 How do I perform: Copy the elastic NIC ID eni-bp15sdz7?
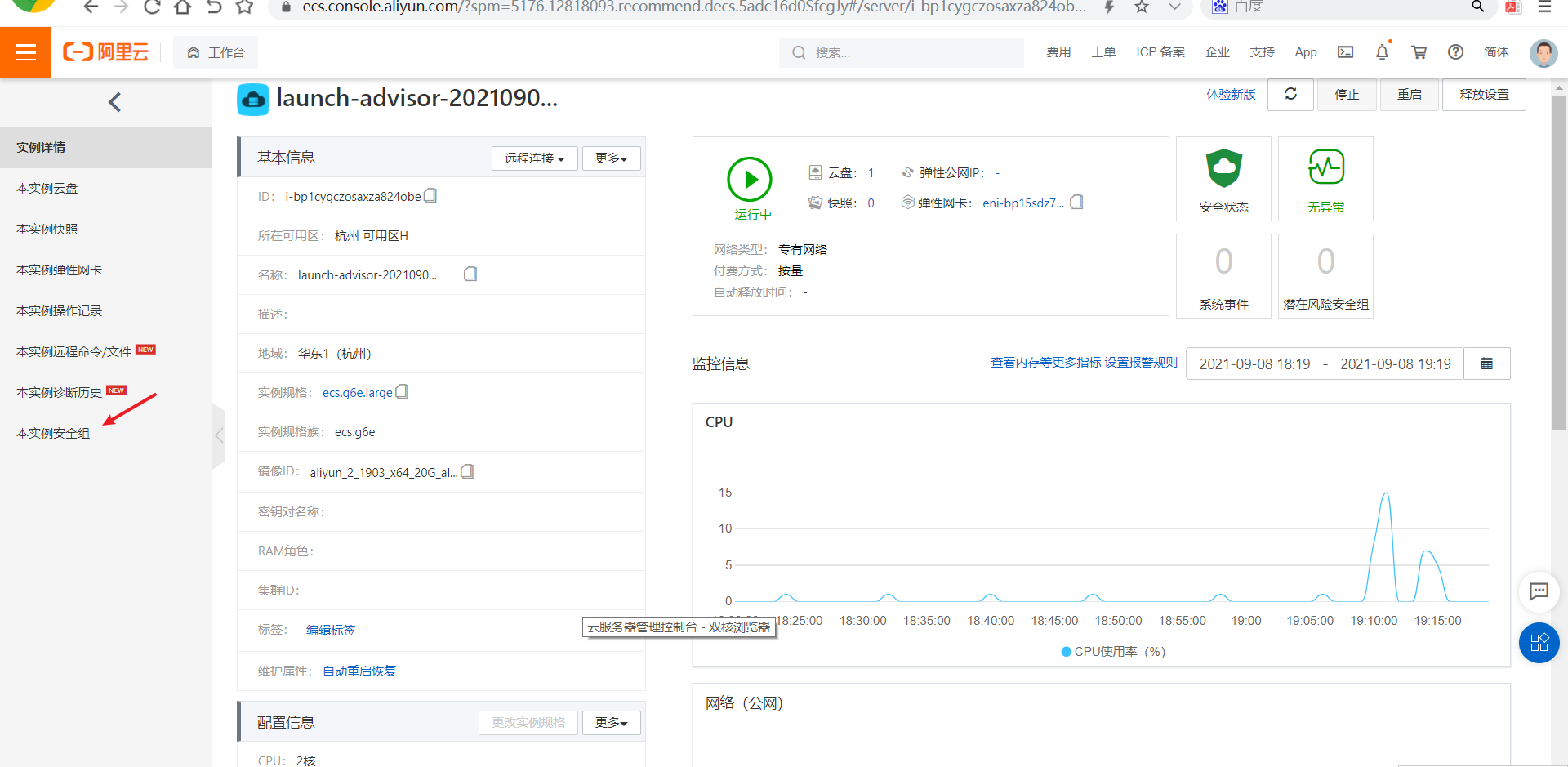1076,203
